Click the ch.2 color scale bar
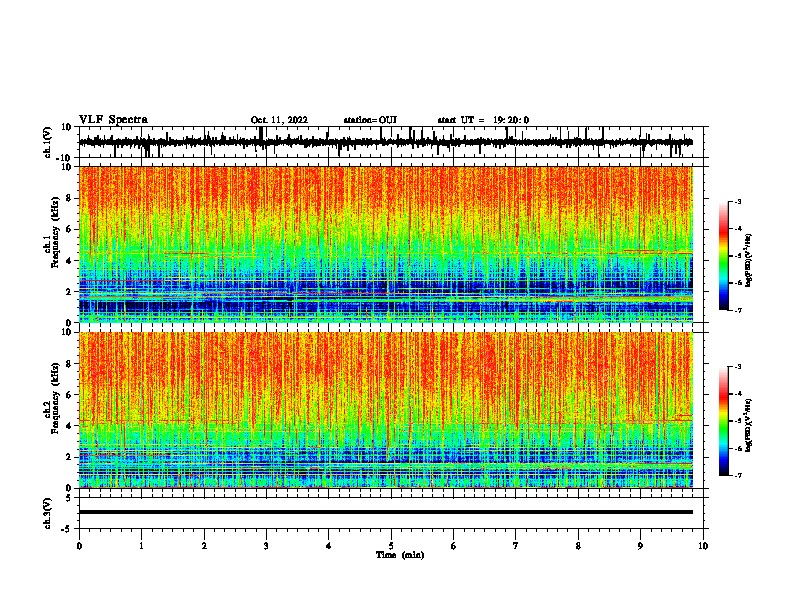 723,421
